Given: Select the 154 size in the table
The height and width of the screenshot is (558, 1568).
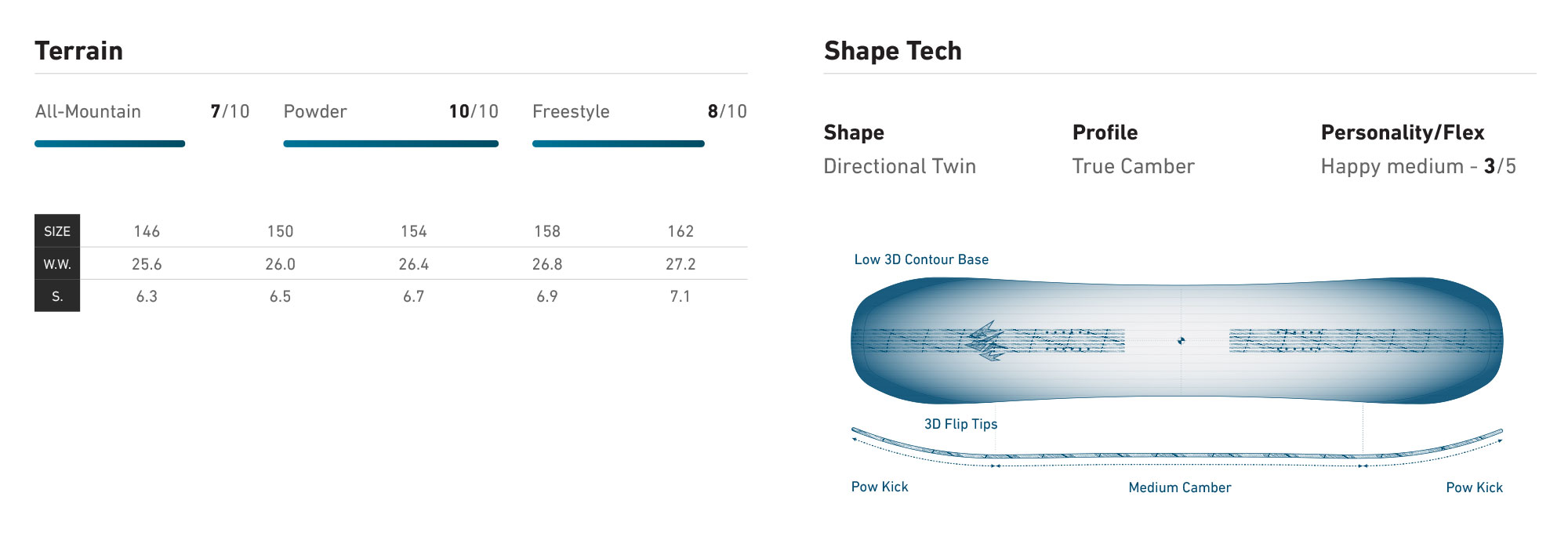Looking at the screenshot, I should pyautogui.click(x=413, y=231).
